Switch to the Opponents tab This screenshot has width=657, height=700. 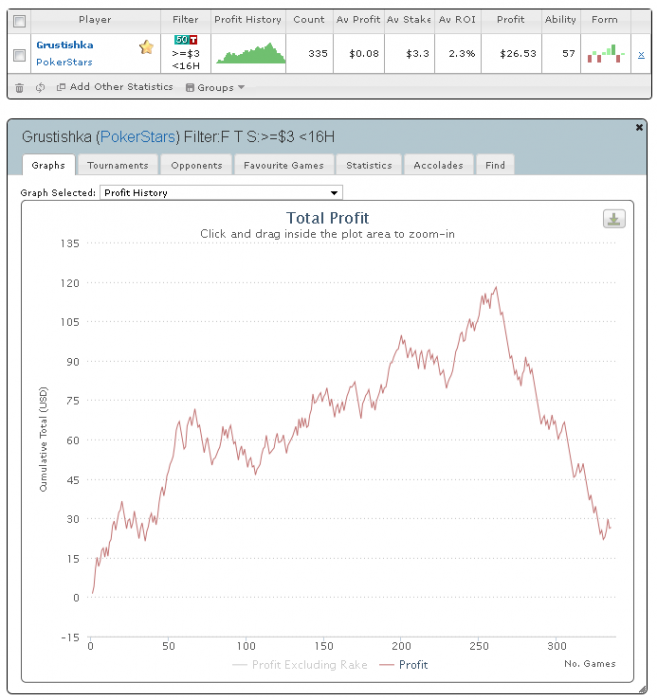click(196, 165)
